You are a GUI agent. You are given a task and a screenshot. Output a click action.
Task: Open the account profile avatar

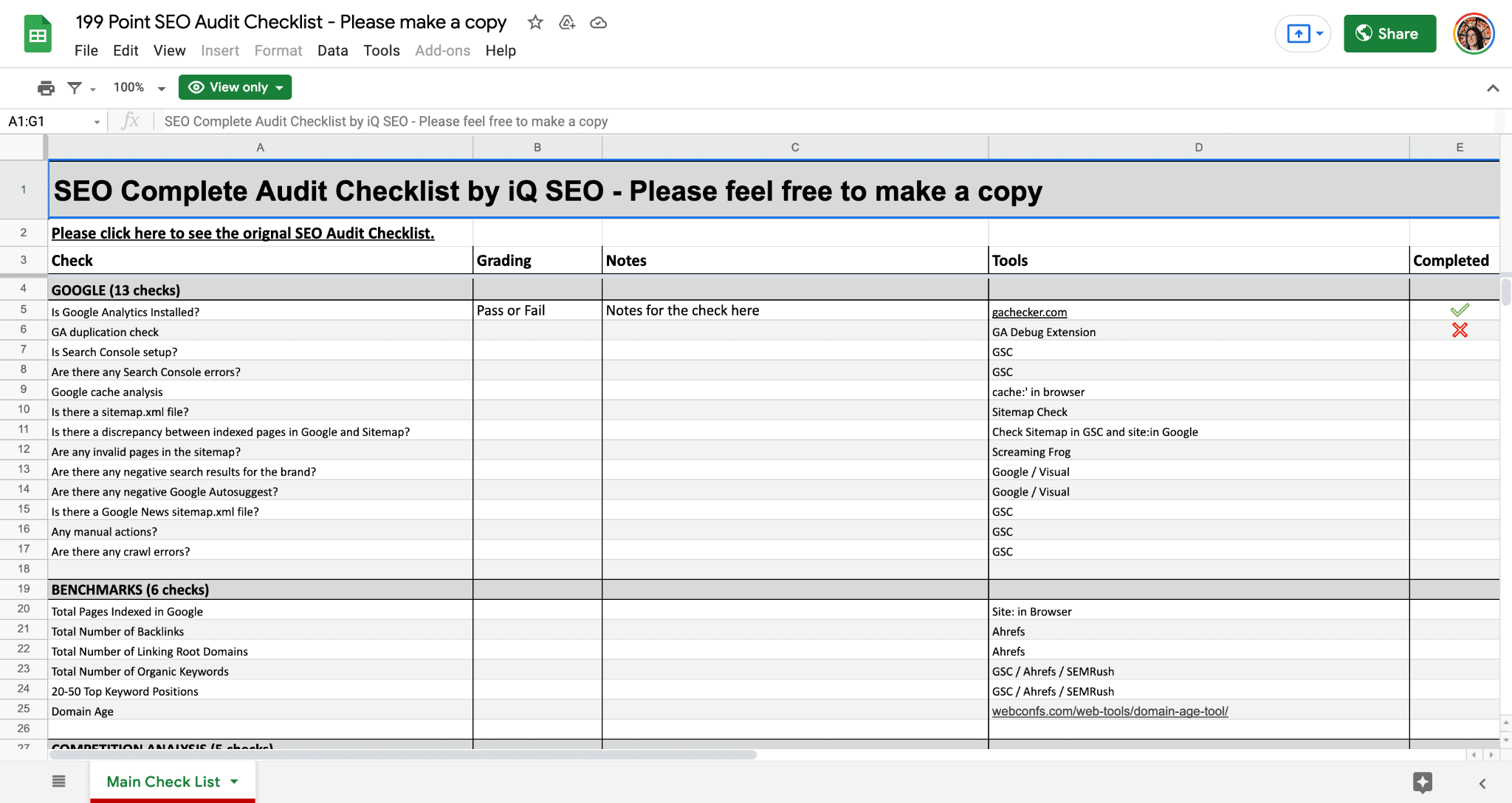click(1474, 34)
